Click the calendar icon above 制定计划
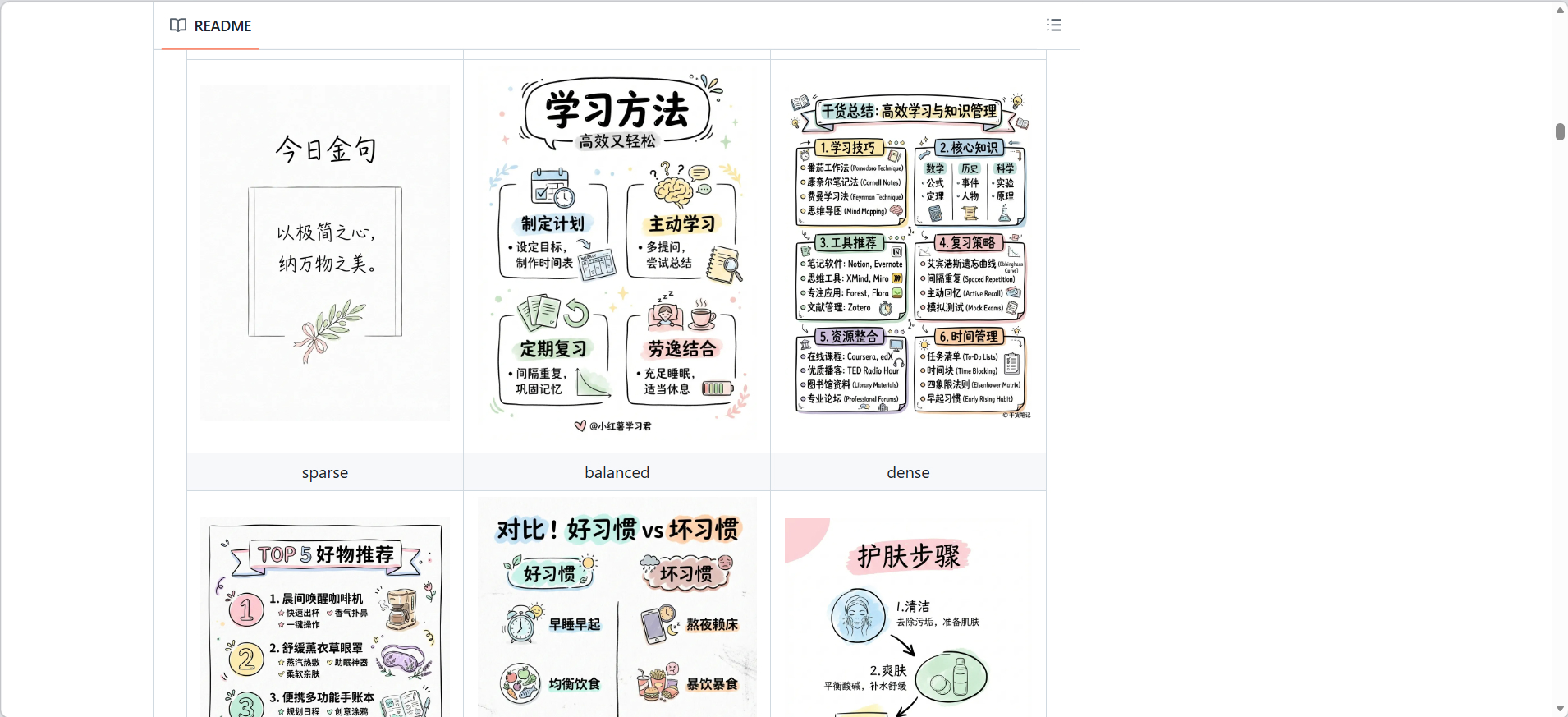Viewport: 1568px width, 717px height. click(x=552, y=188)
